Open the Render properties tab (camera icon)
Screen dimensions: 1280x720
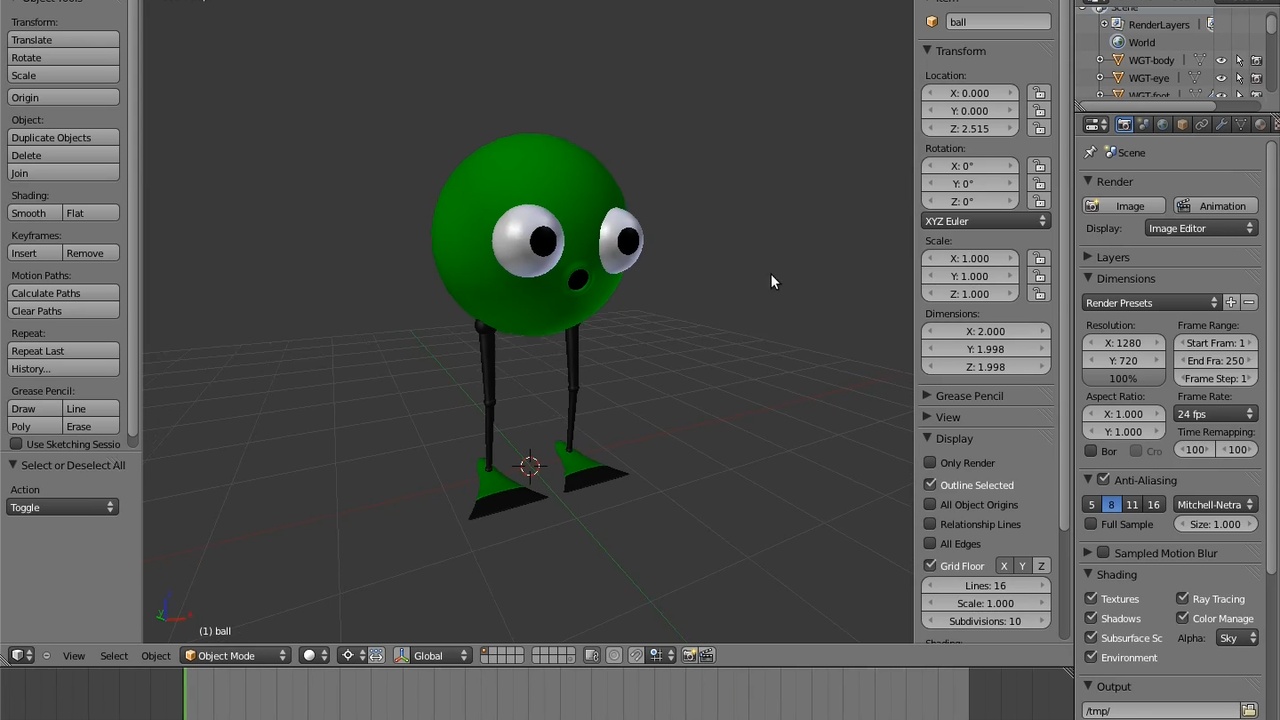coord(1124,125)
